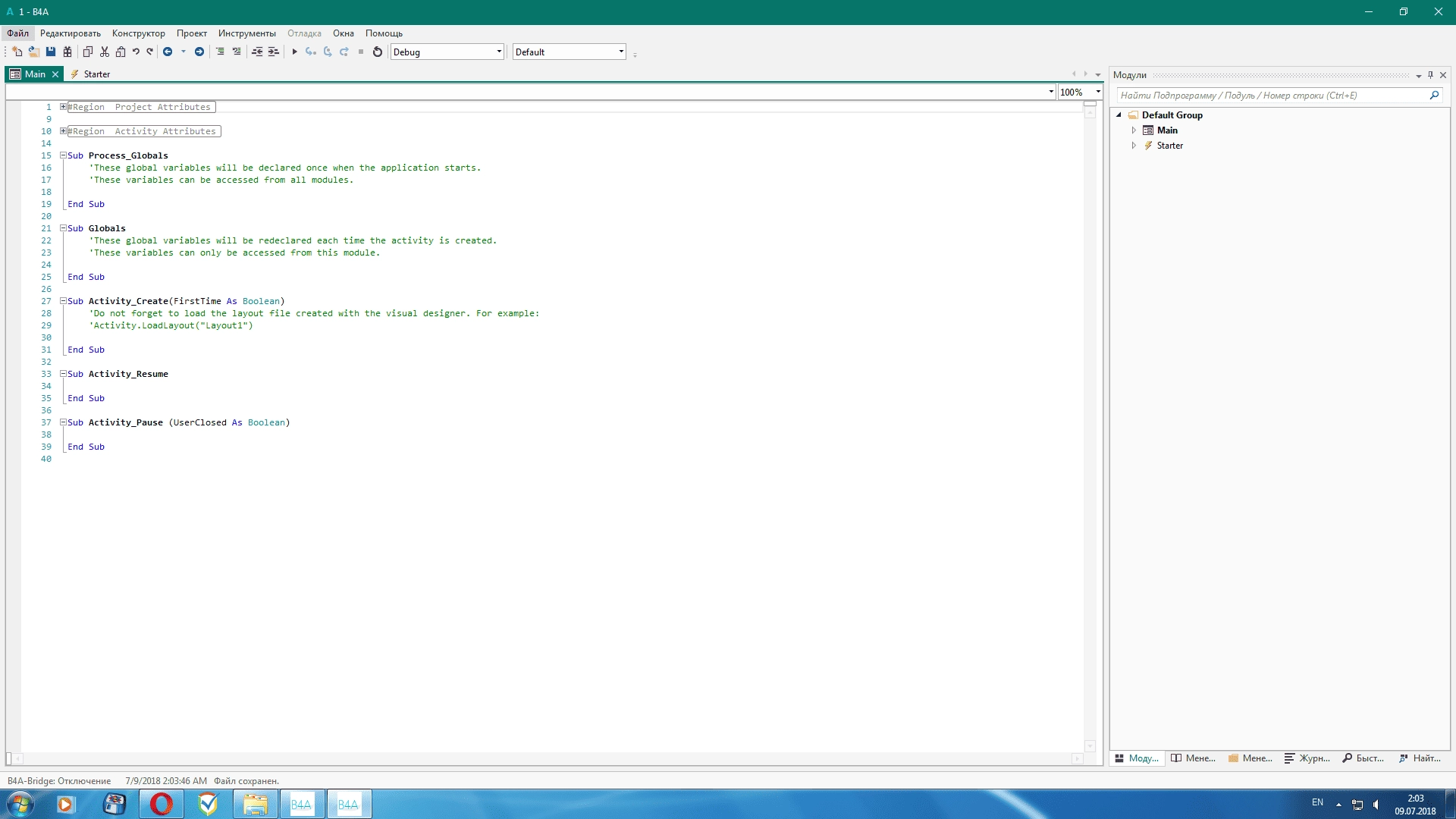
Task: Click the Block Uncomment toolbar icon
Action: (x=237, y=52)
